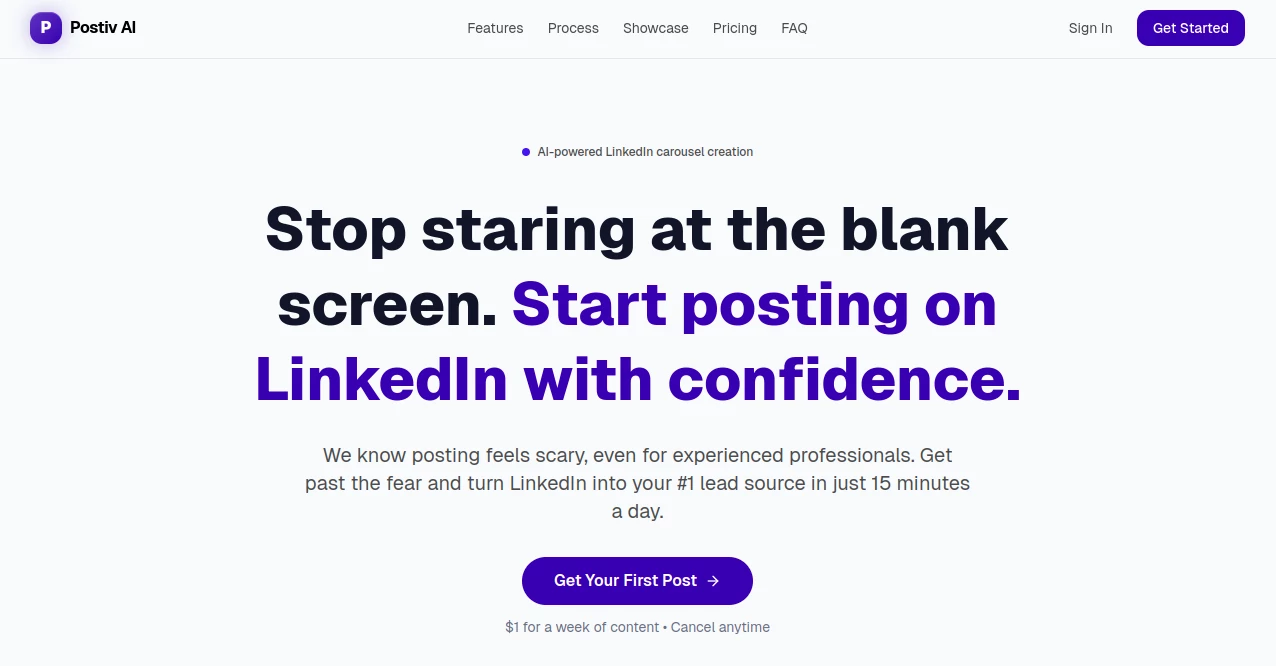The image size is (1276, 666).
Task: Open the Process section from the navbar
Action: point(572,28)
